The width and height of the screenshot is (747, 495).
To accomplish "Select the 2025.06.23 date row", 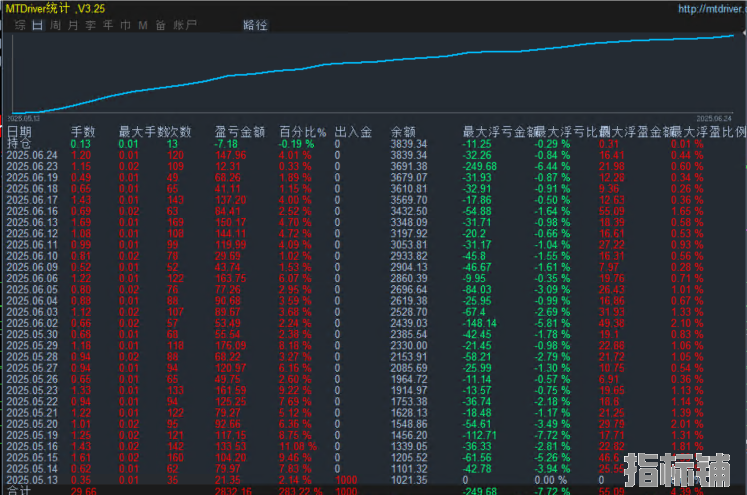I will point(32,166).
